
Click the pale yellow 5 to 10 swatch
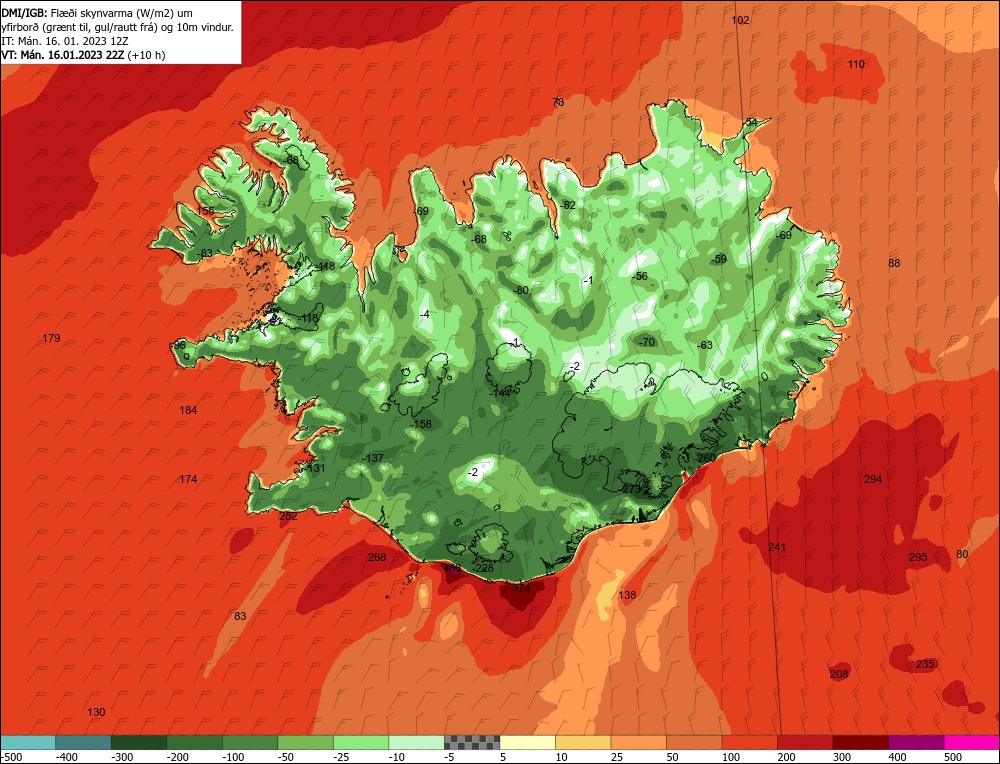pos(527,742)
